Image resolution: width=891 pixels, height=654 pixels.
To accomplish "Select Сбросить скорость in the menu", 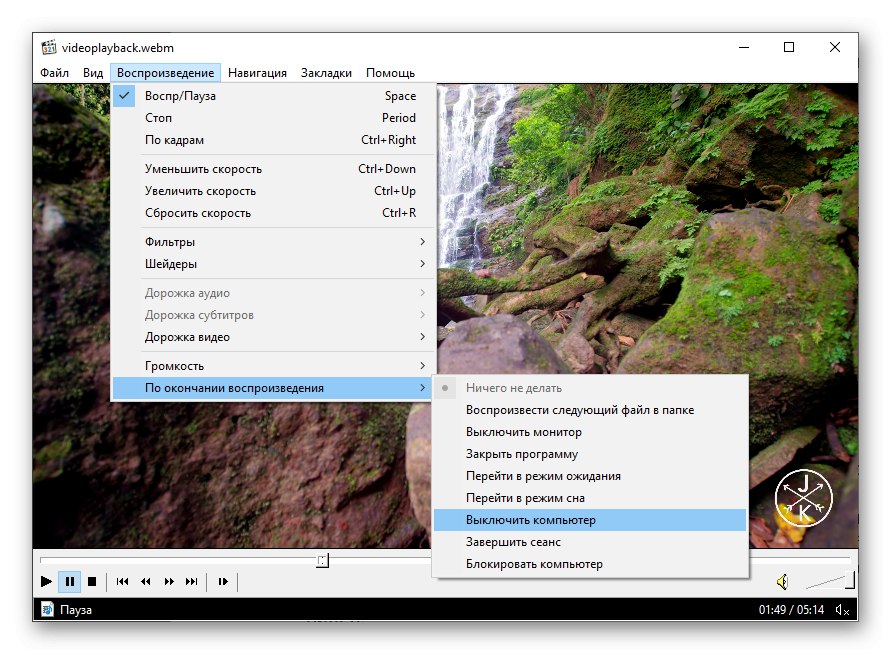I will coord(274,213).
